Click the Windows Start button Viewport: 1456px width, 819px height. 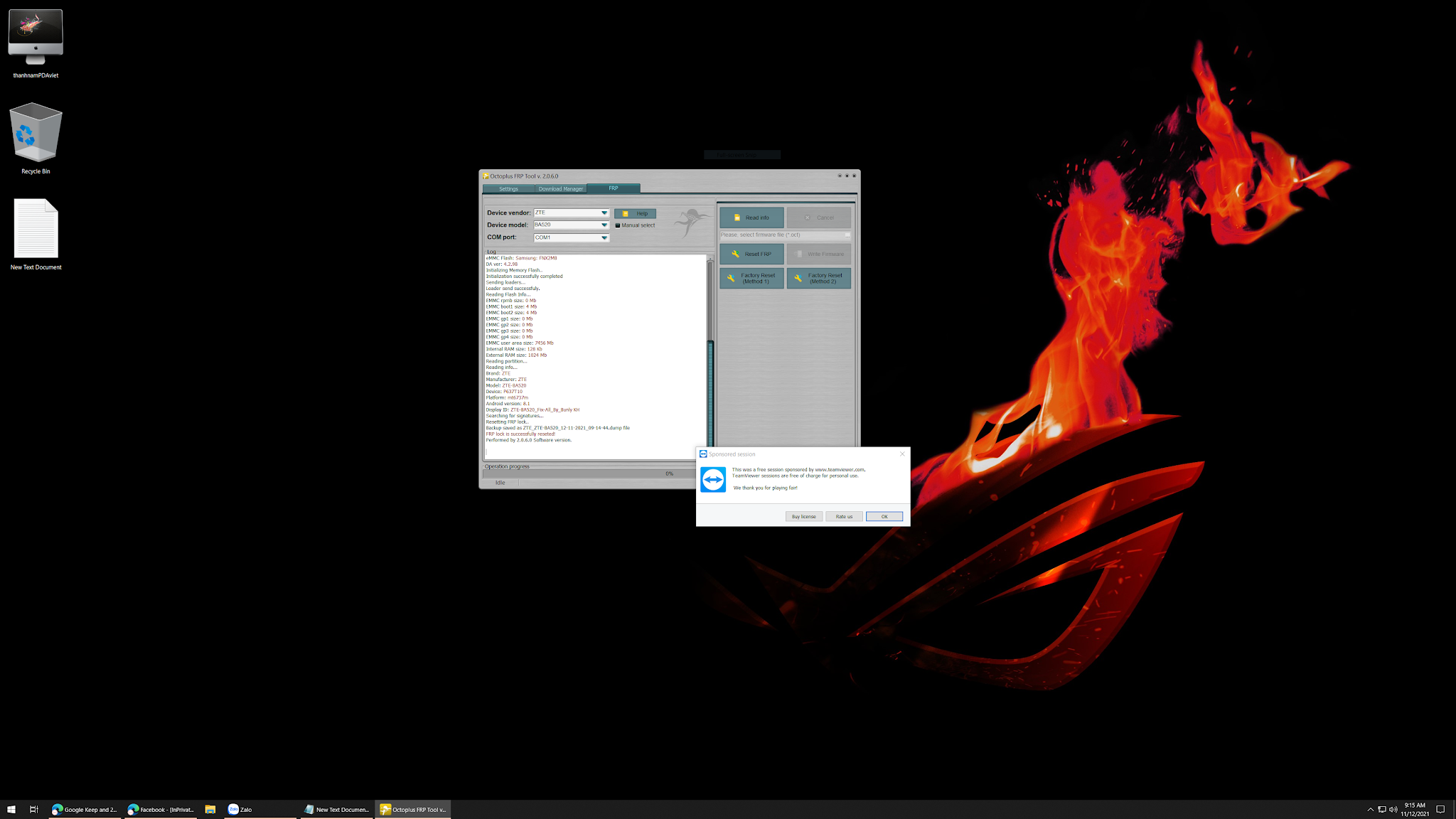click(11, 809)
